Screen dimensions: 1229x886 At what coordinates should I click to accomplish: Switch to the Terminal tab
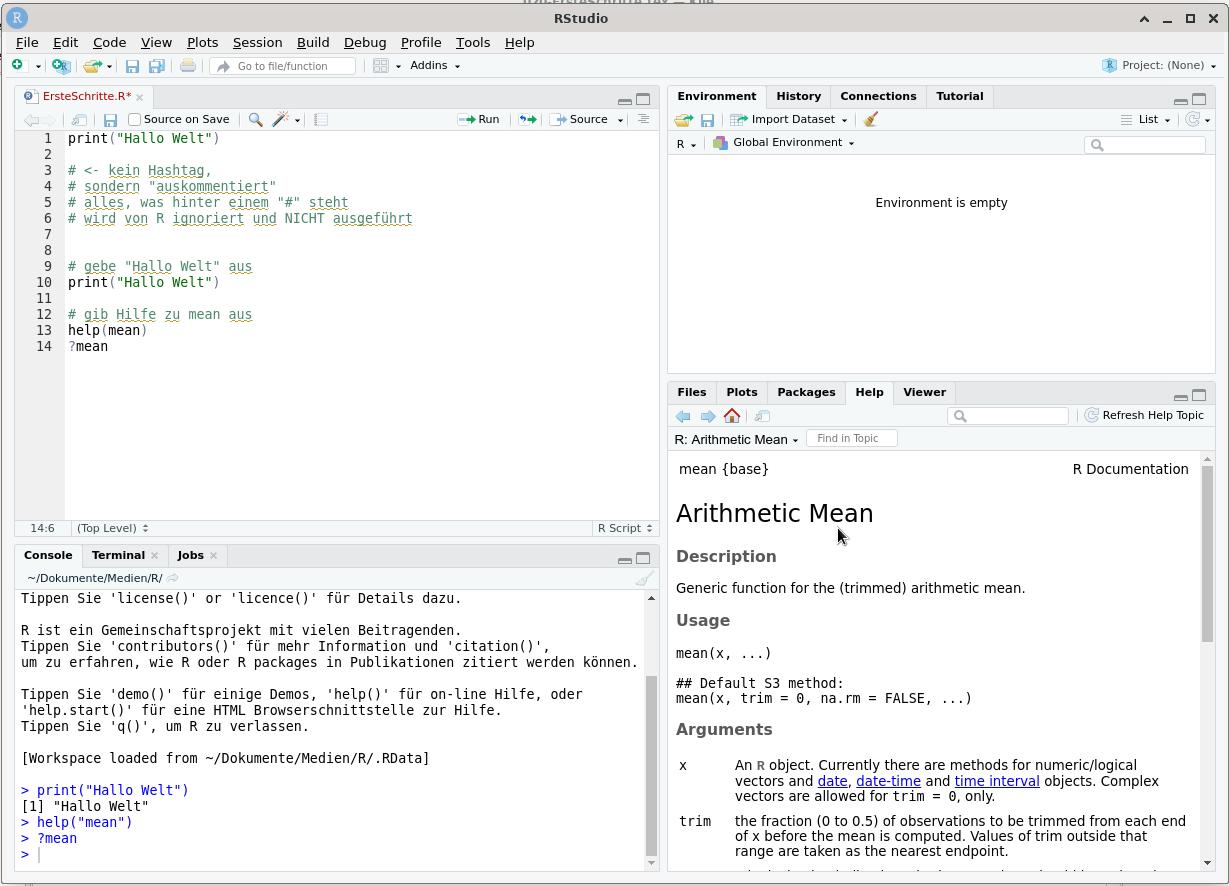click(118, 555)
